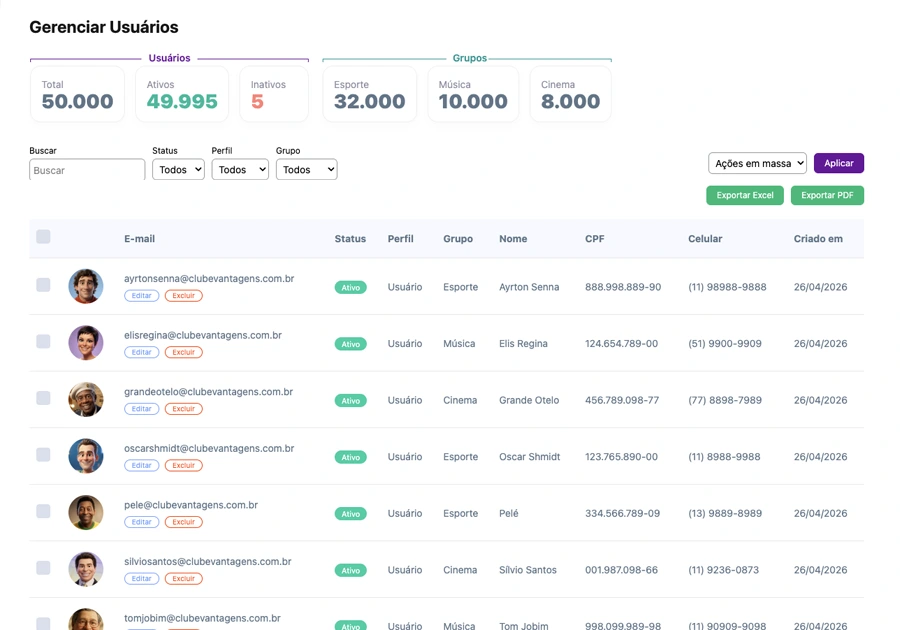
Task: Click Silvio Santos's avatar picture
Action: pos(86,569)
